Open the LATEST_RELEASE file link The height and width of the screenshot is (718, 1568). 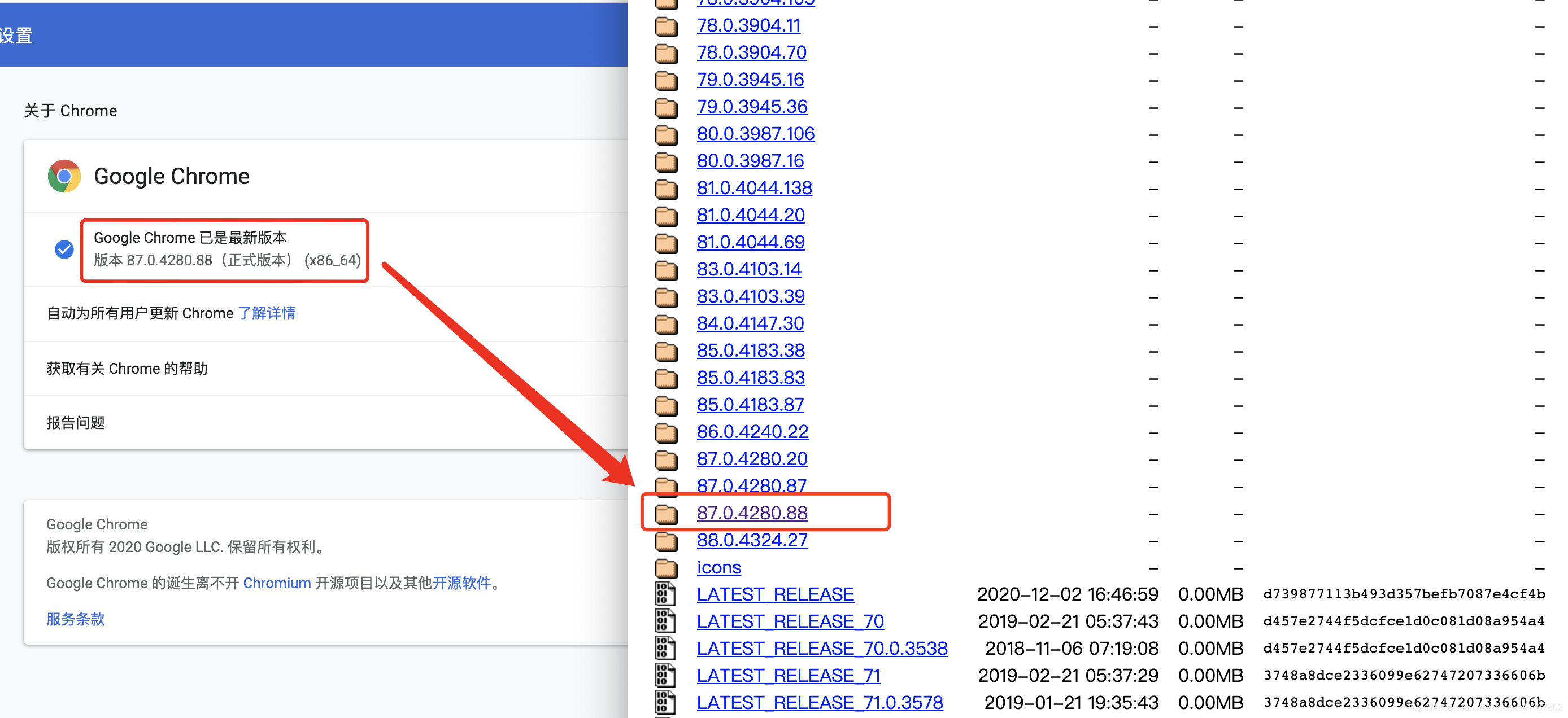click(x=775, y=594)
